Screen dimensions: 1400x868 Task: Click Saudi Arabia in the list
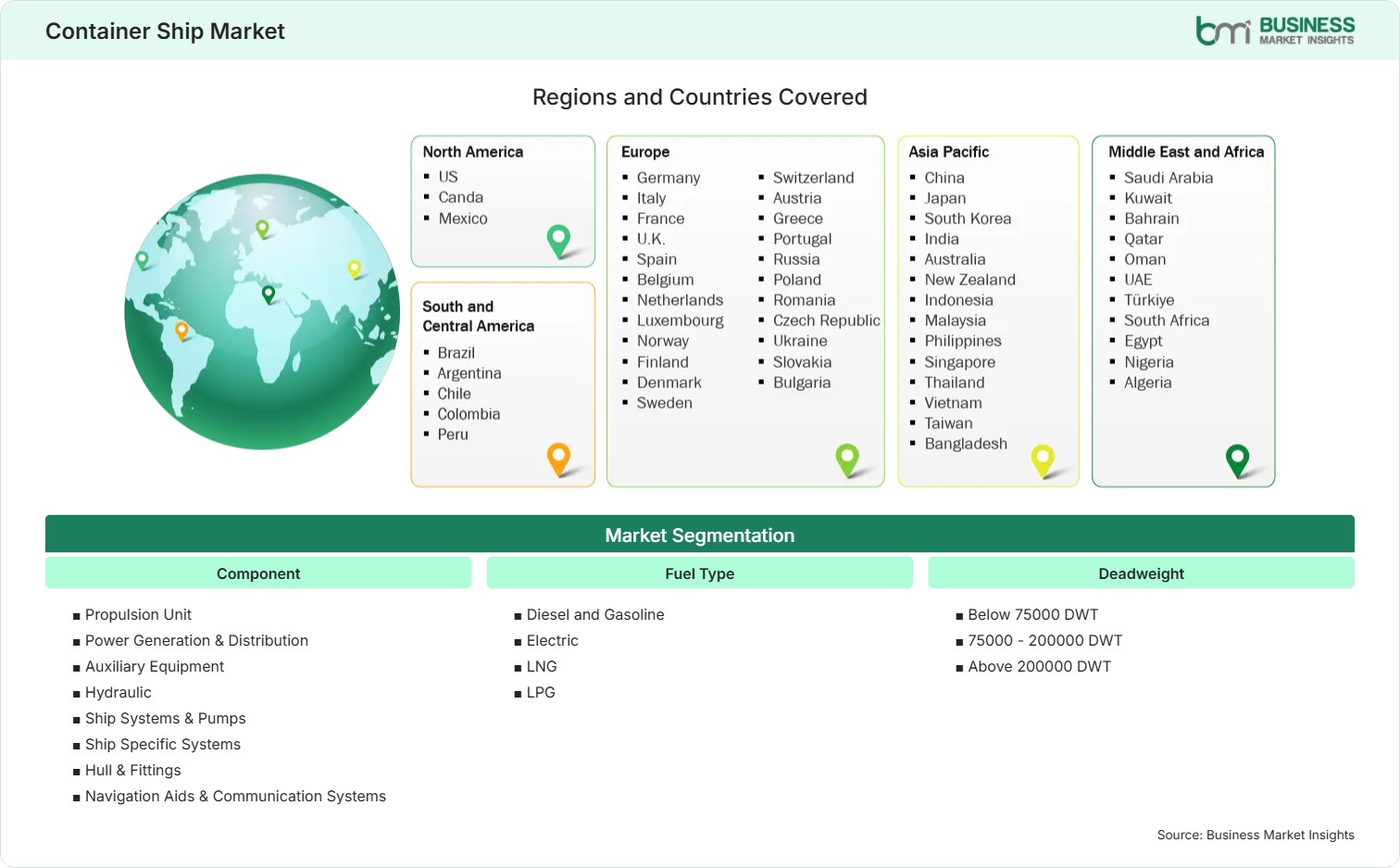1169,178
